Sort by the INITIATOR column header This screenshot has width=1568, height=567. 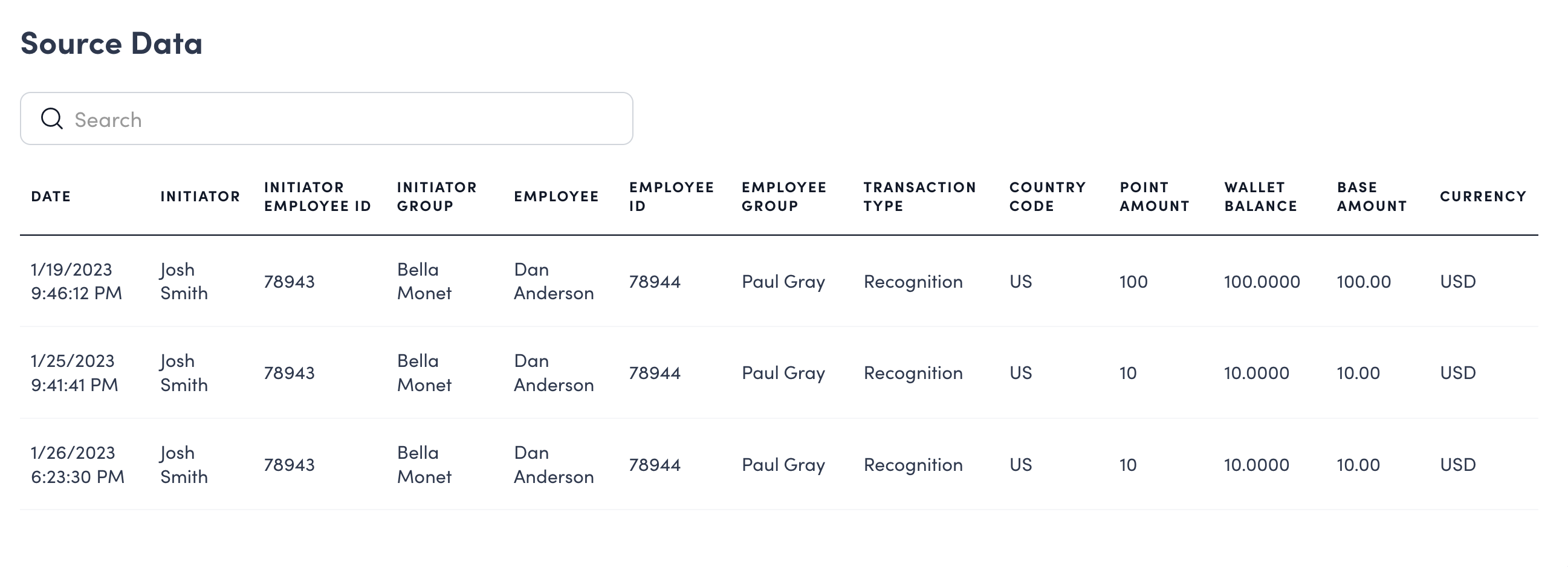click(200, 196)
